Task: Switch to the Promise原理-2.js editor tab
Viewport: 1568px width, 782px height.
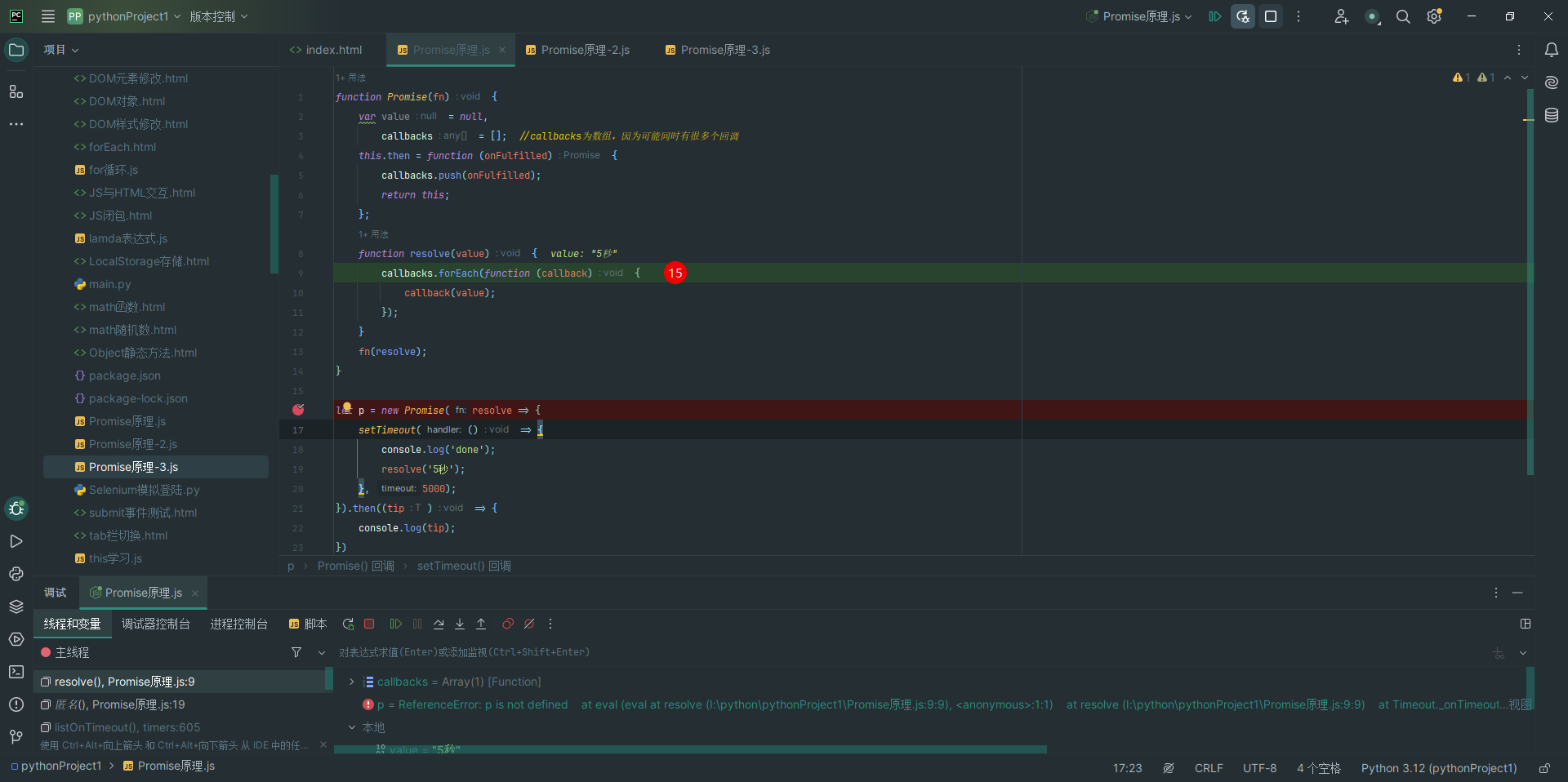Action: coord(577,50)
